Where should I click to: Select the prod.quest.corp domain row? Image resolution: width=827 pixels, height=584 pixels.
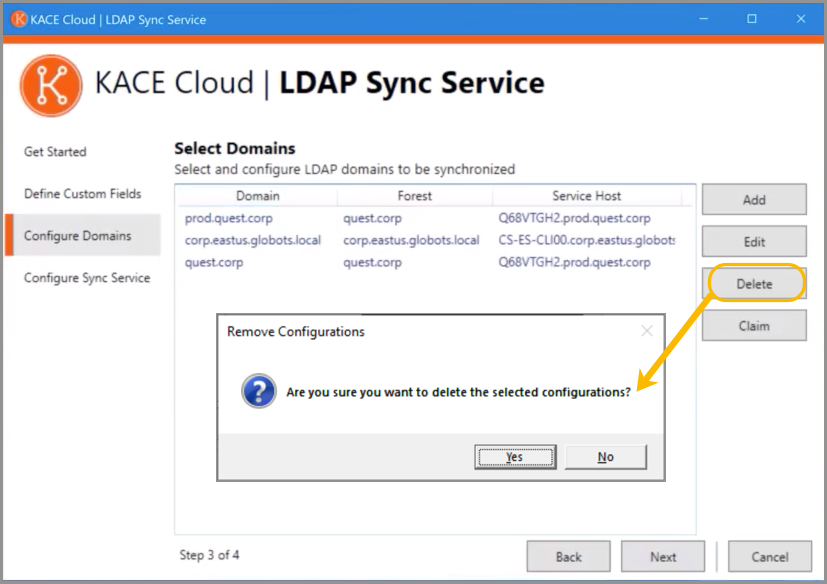[x=434, y=218]
